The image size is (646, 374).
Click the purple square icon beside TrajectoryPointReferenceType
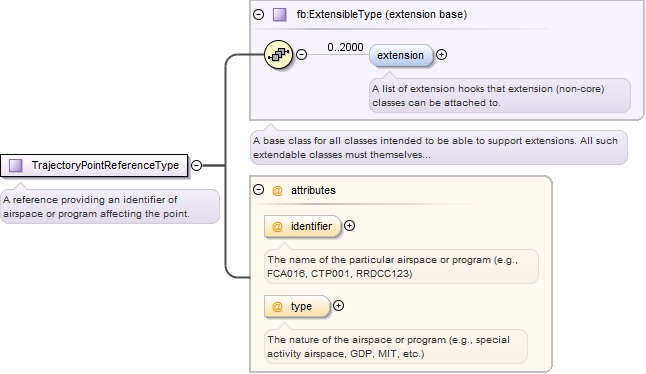click(x=16, y=166)
